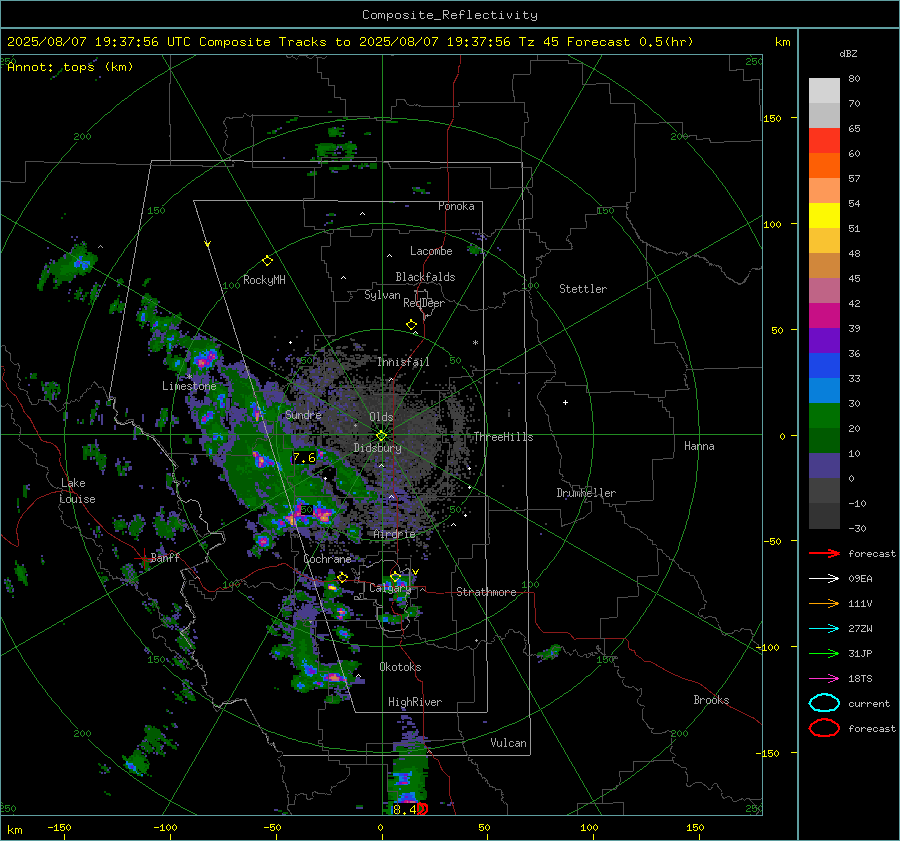Viewport: 900px width, 841px height.
Task: Click the Limestone label
Action: [189, 386]
